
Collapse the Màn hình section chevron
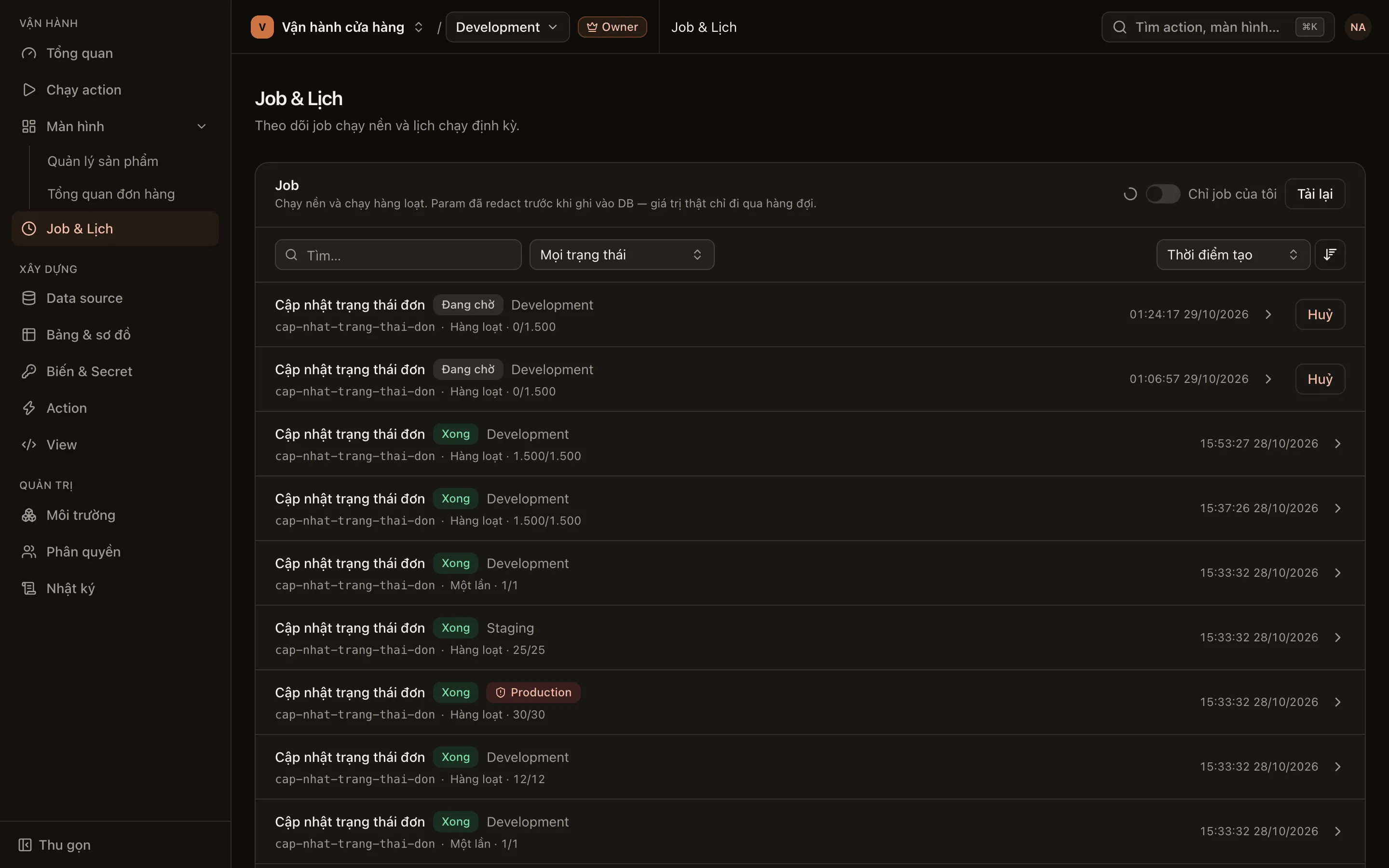click(x=202, y=126)
